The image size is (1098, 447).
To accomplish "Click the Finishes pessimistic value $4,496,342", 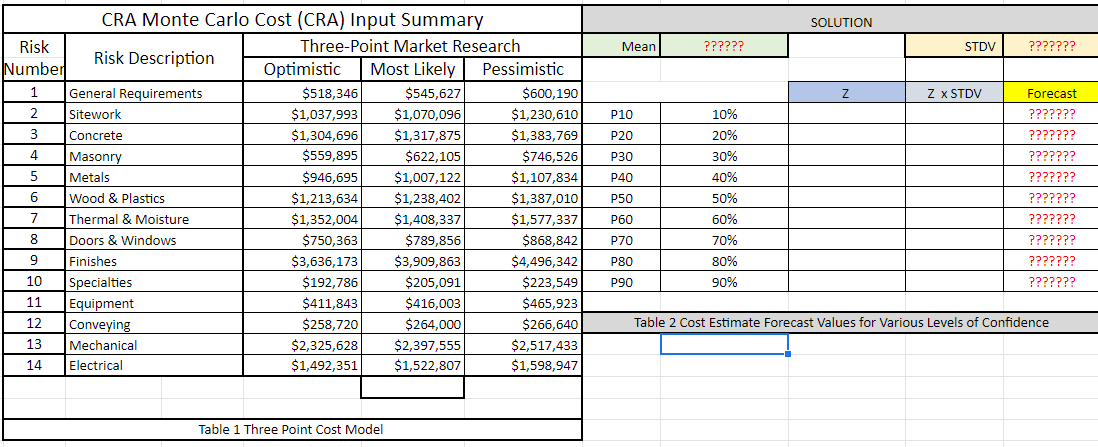I will [x=523, y=261].
